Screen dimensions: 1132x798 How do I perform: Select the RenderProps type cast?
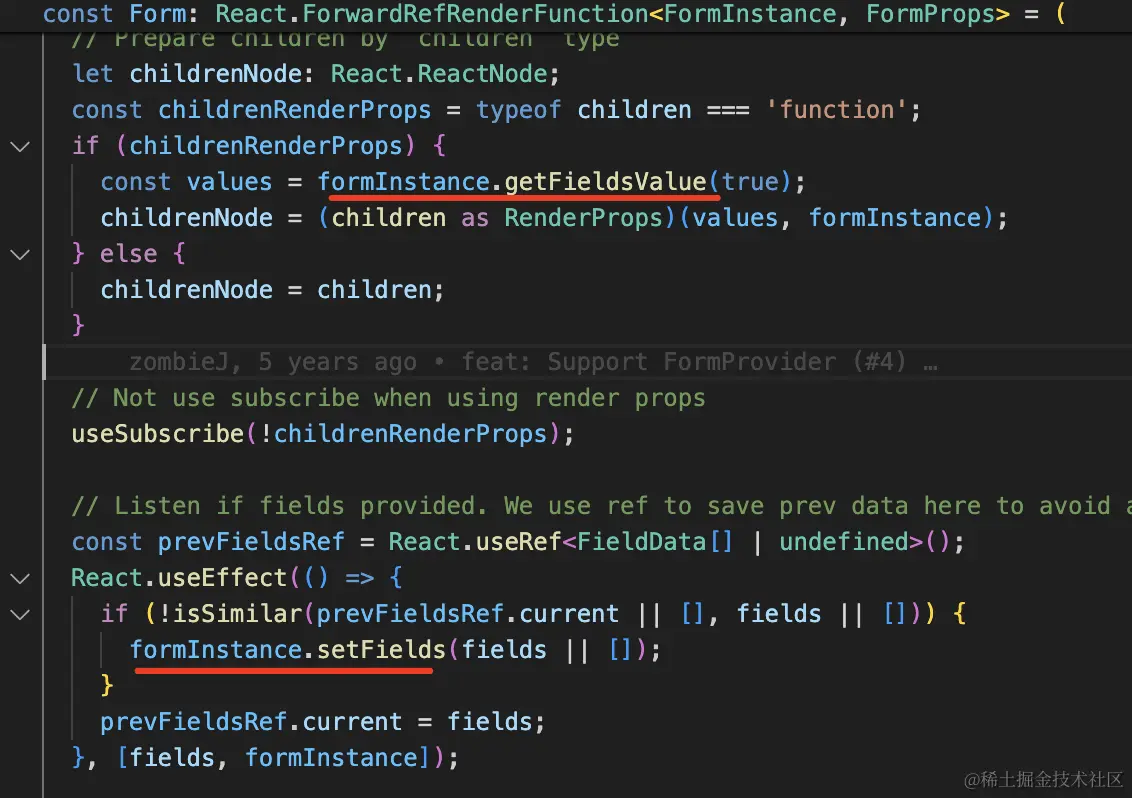[x=583, y=218]
